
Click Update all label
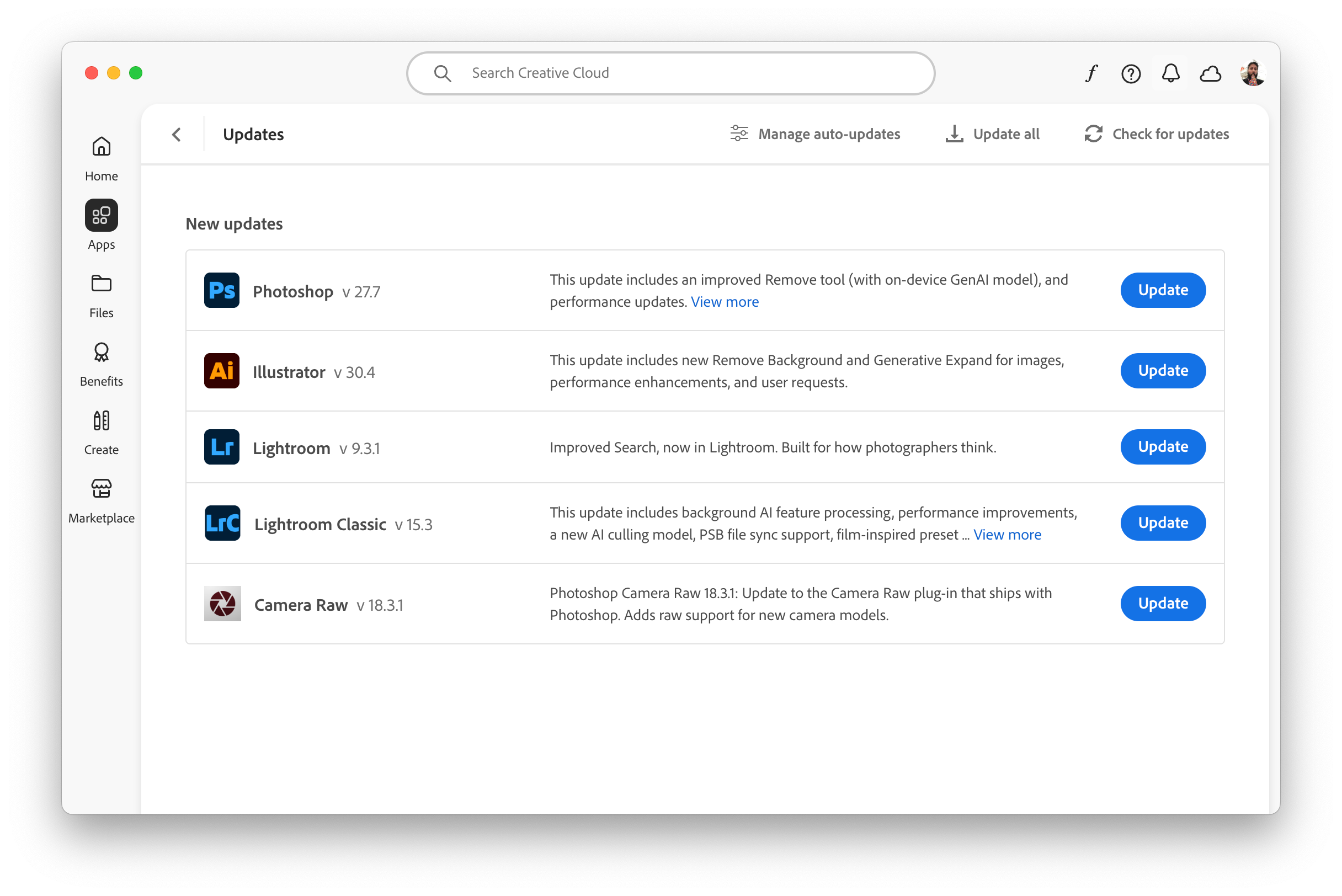coord(1006,134)
